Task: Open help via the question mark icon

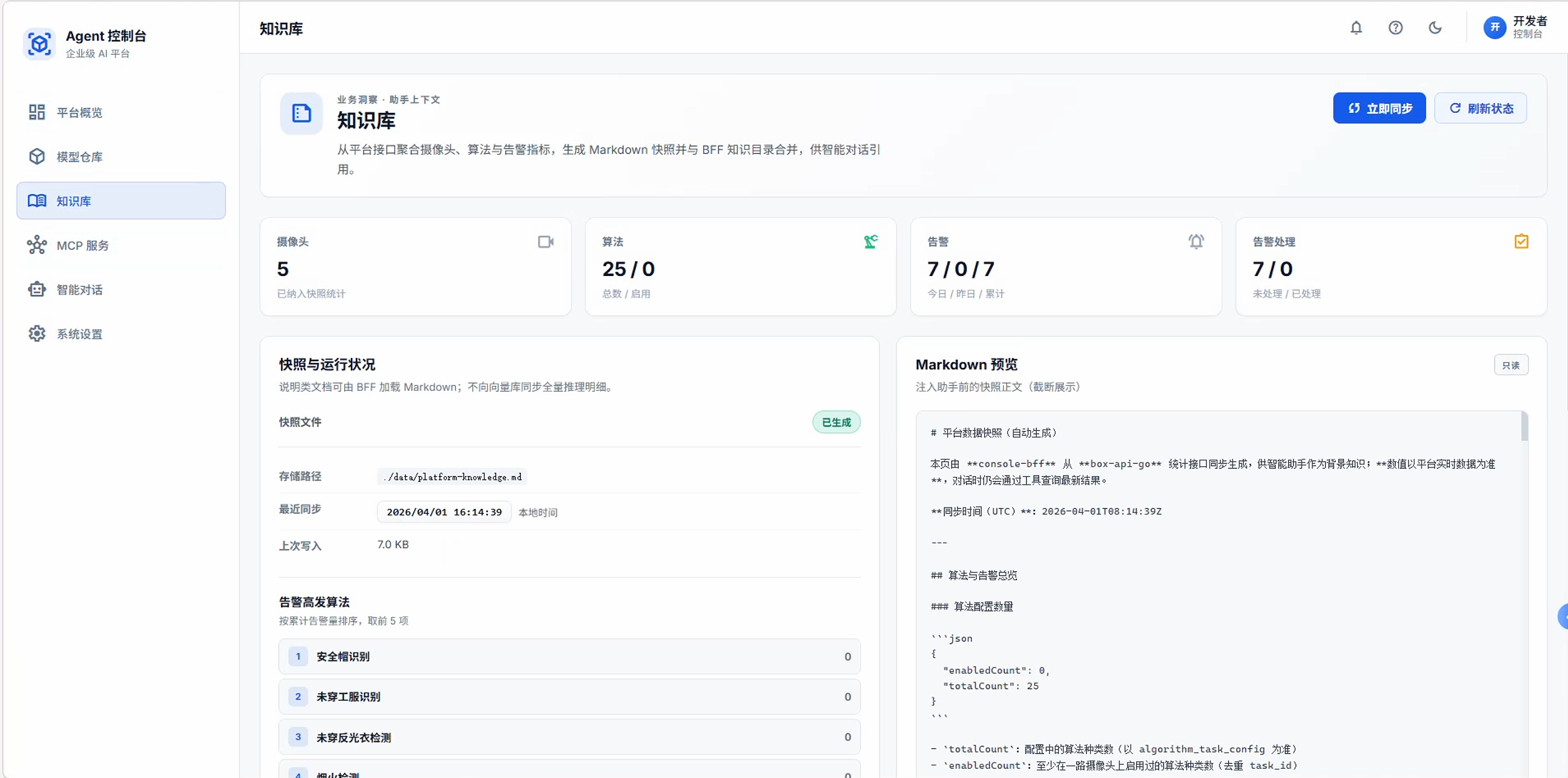Action: (1396, 28)
